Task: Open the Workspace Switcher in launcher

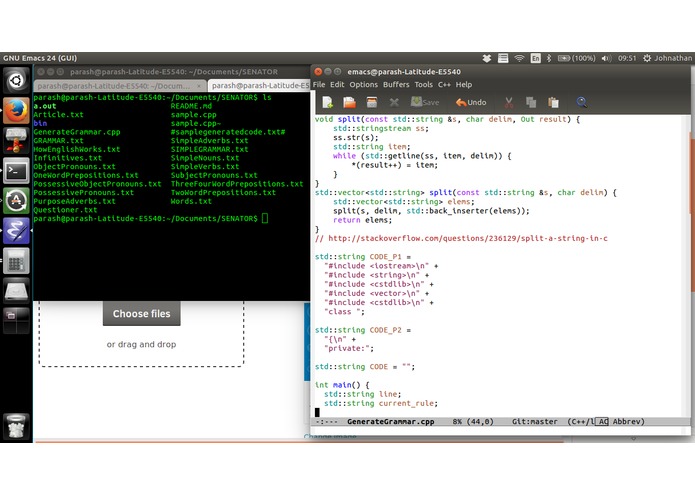Action: [x=16, y=320]
